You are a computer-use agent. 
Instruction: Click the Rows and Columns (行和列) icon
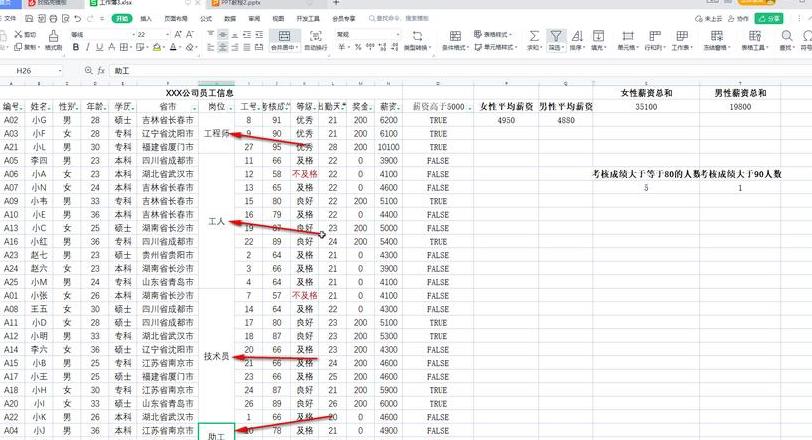tap(655, 36)
